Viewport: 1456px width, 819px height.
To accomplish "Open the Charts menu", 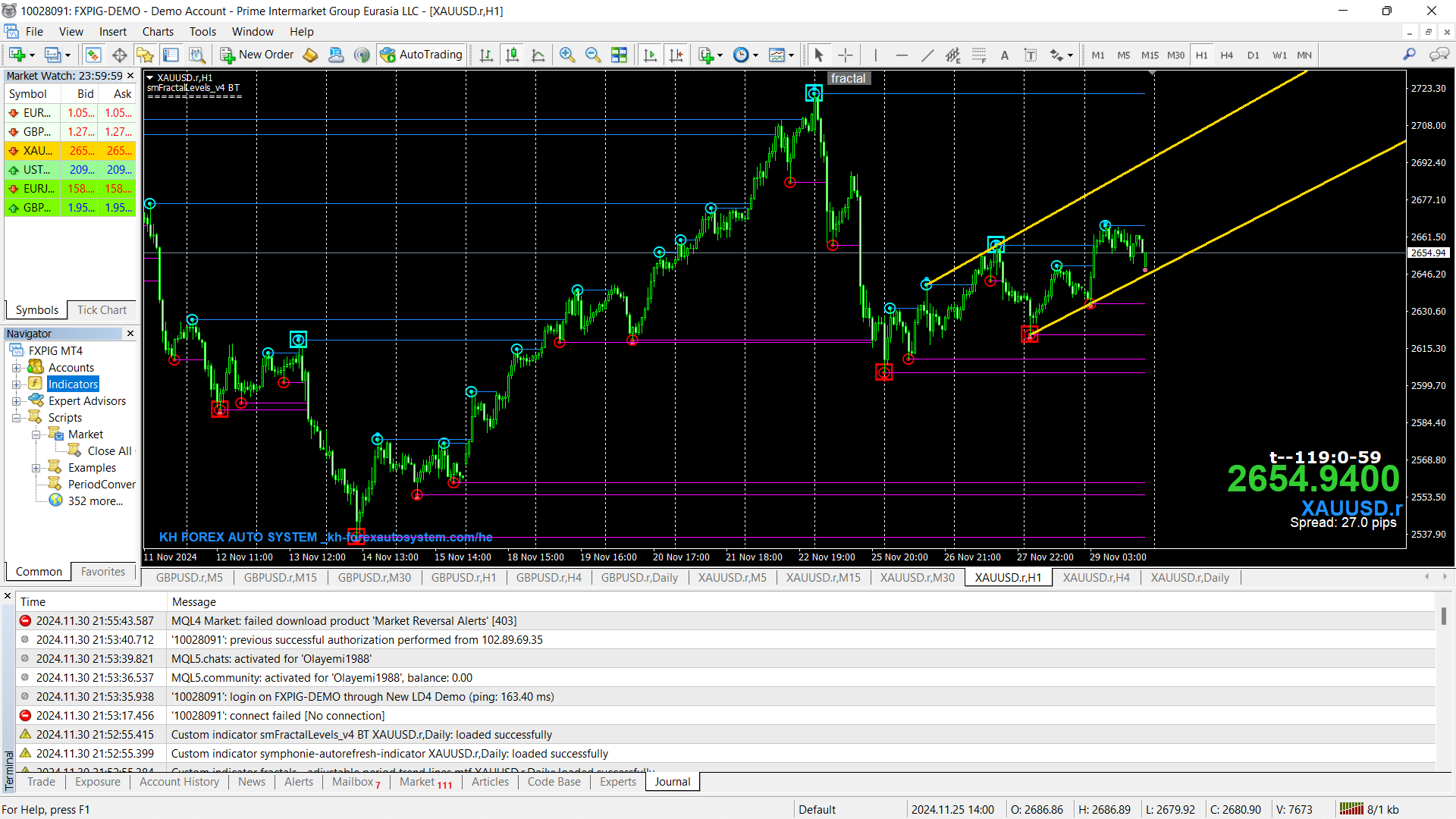I will [158, 32].
